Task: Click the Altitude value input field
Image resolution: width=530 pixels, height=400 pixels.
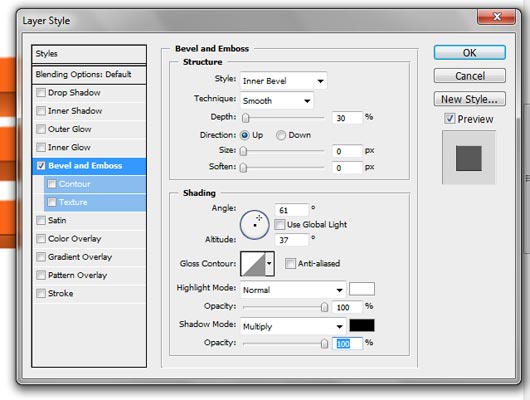Action: coord(292,240)
